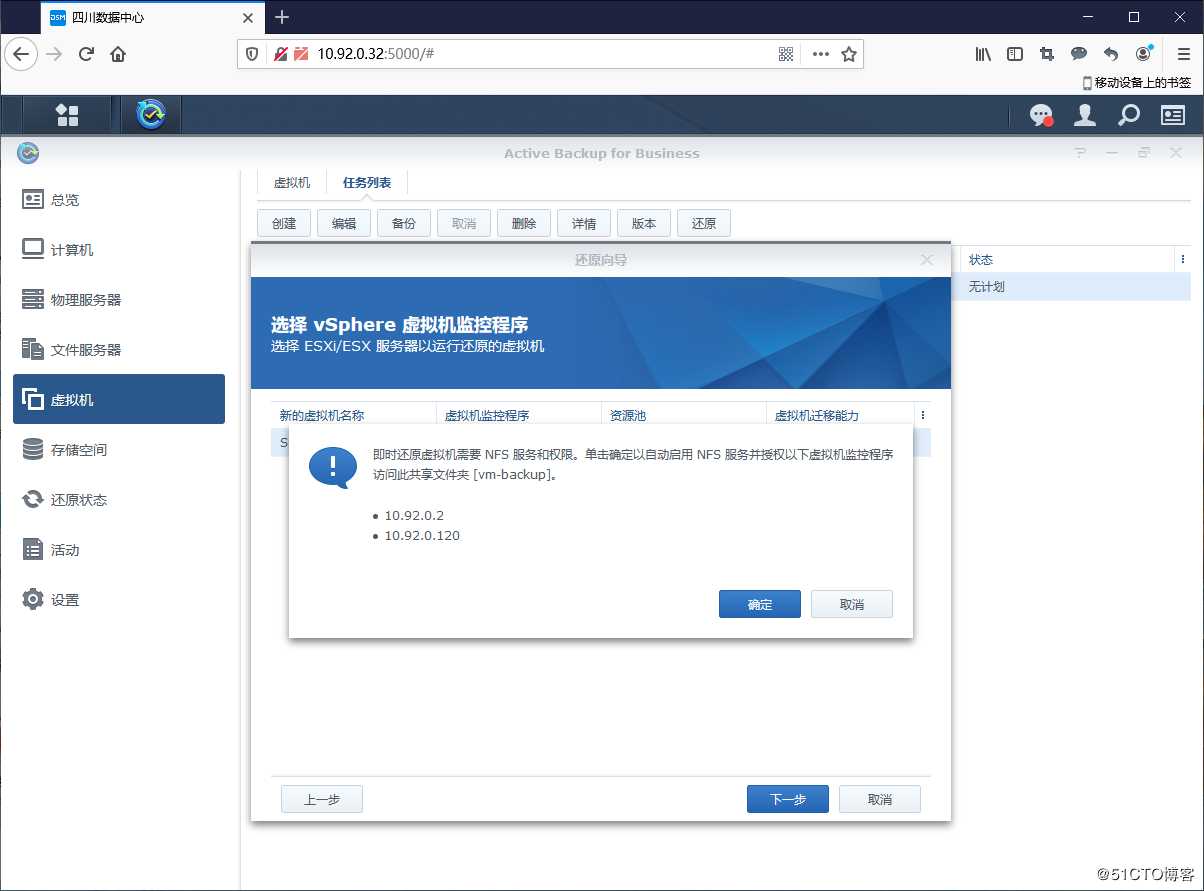1204x891 pixels.
Task: Take a screenshot with crop icon
Action: pos(1047,54)
